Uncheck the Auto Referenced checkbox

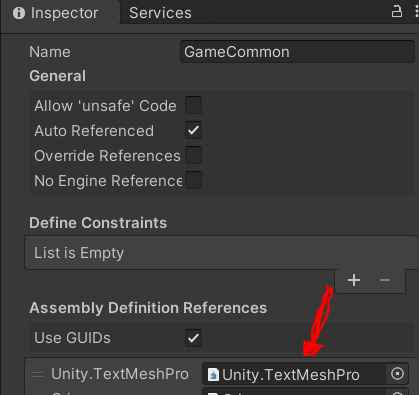193,130
